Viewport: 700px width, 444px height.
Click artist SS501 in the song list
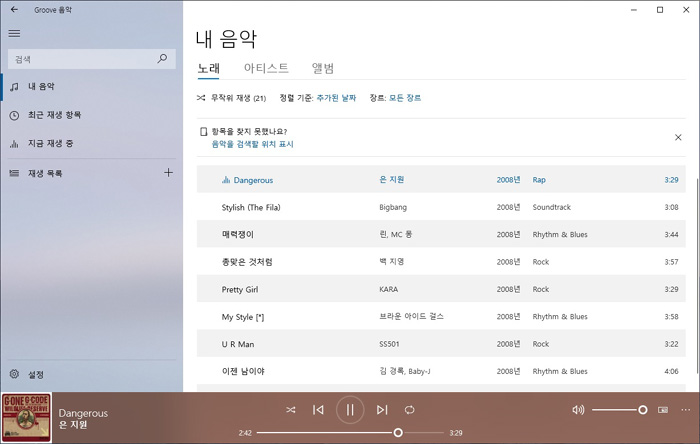point(389,344)
